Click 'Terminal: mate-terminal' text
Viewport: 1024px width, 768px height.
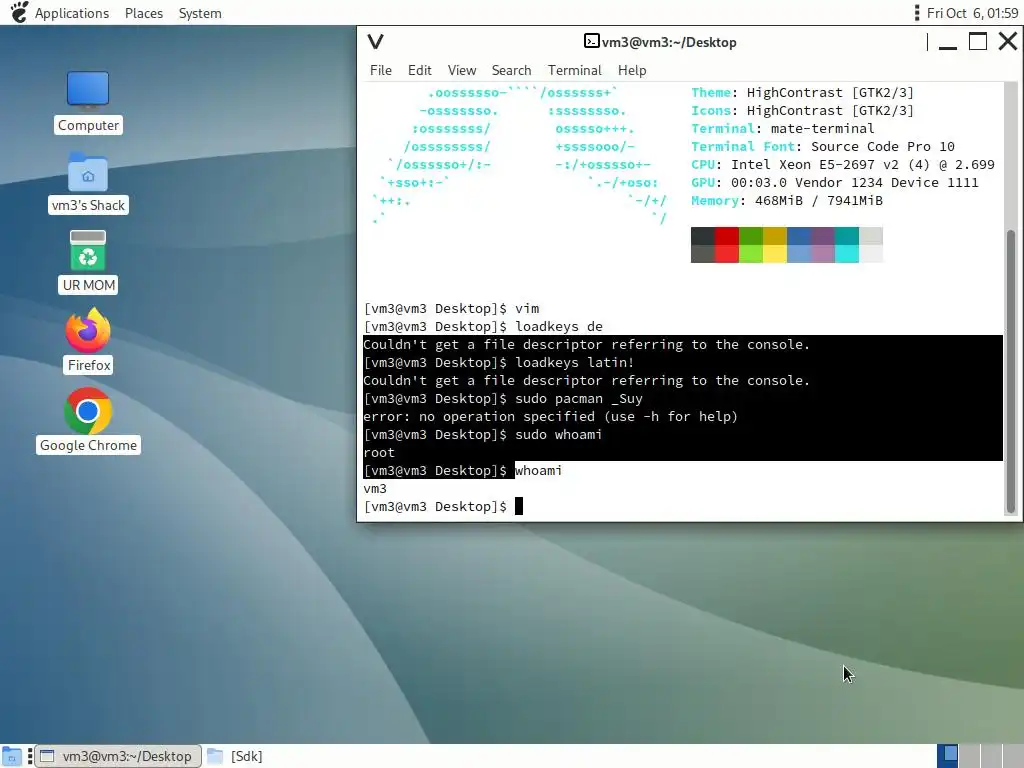tap(782, 129)
